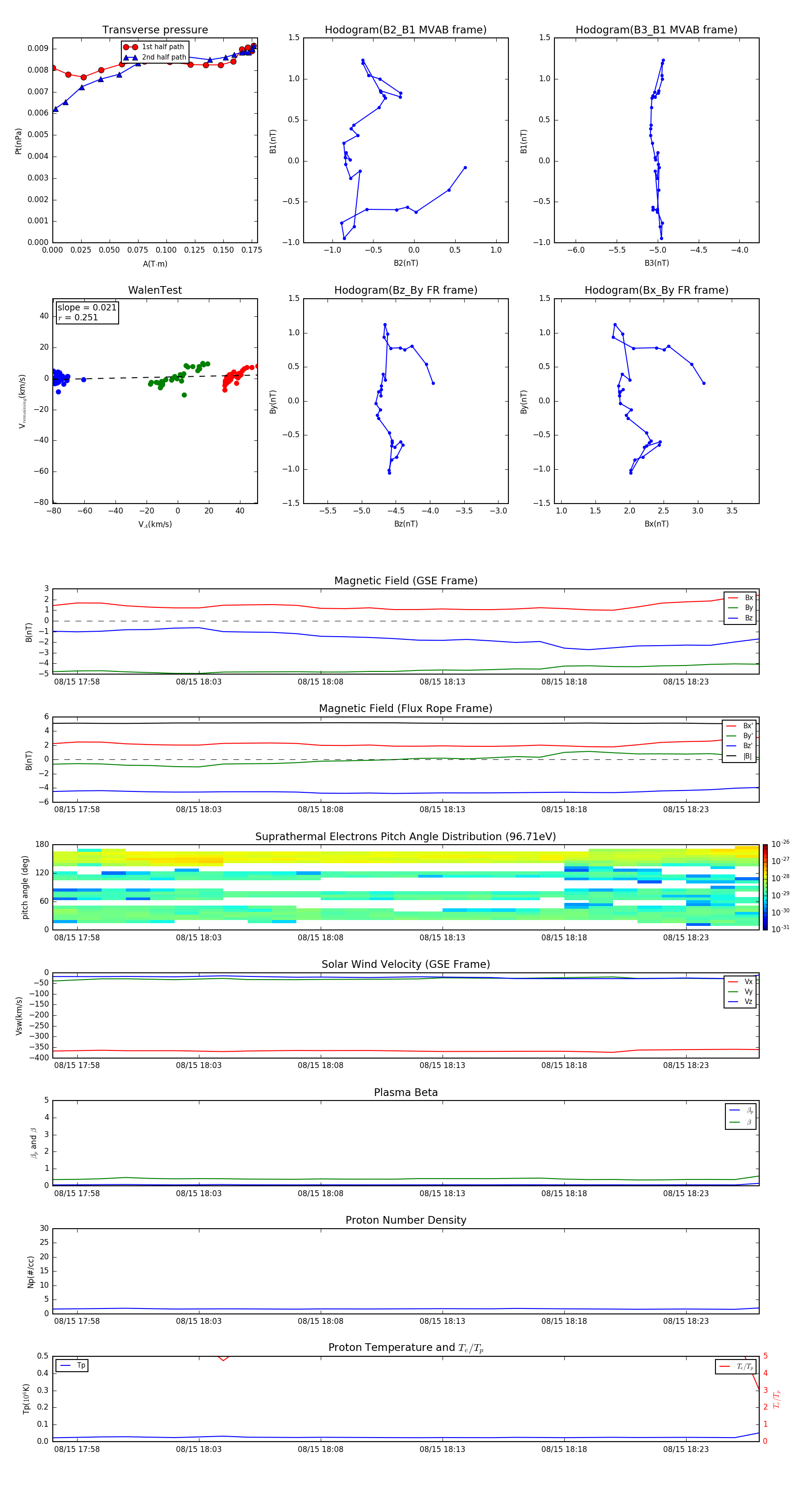This screenshot has height=1489, width=812.
Task: Click the 'Bz(nT)' x-axis label
Action: coord(406,524)
